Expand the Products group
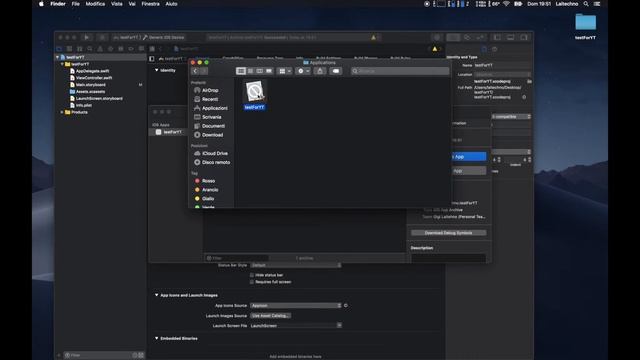The width and height of the screenshot is (640, 360). coord(62,112)
